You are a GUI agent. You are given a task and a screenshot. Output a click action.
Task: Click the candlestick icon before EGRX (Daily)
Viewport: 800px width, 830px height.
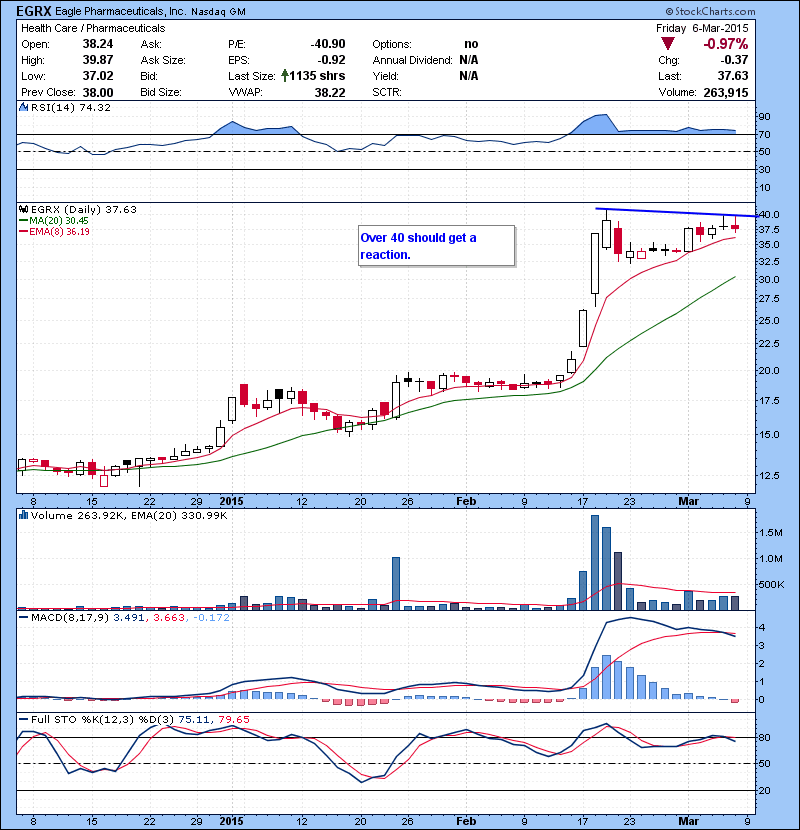23,210
